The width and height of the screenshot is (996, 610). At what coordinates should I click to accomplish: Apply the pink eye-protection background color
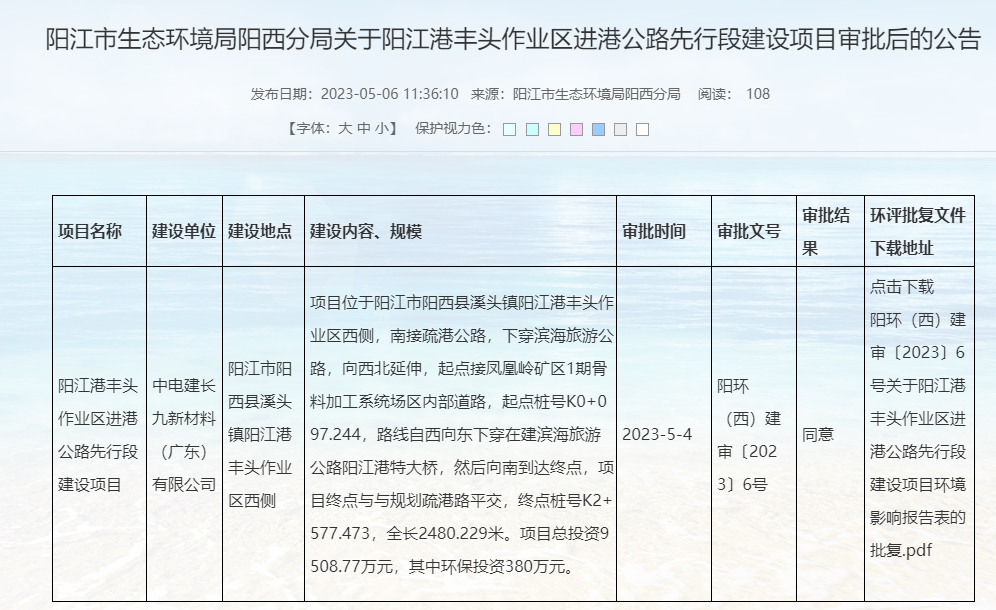(576, 129)
